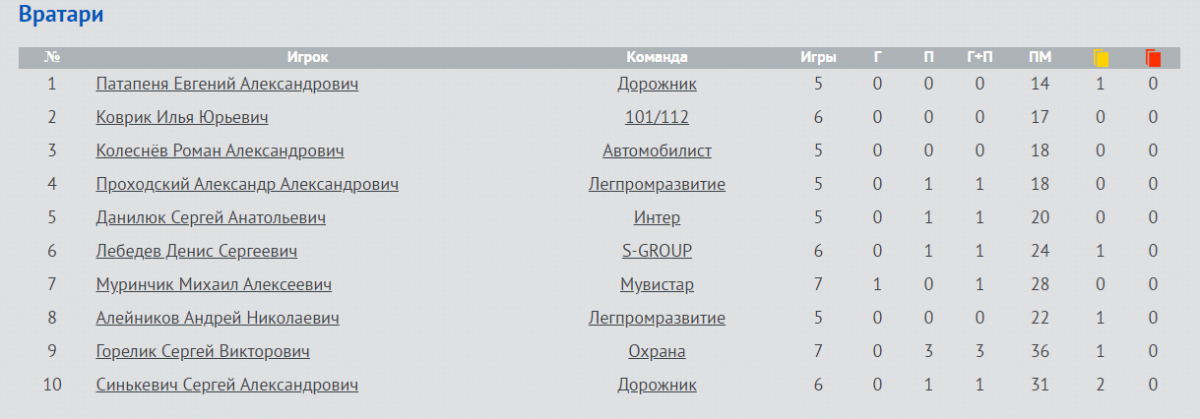Open player Коврик Илья Юрьевич

pos(182,118)
